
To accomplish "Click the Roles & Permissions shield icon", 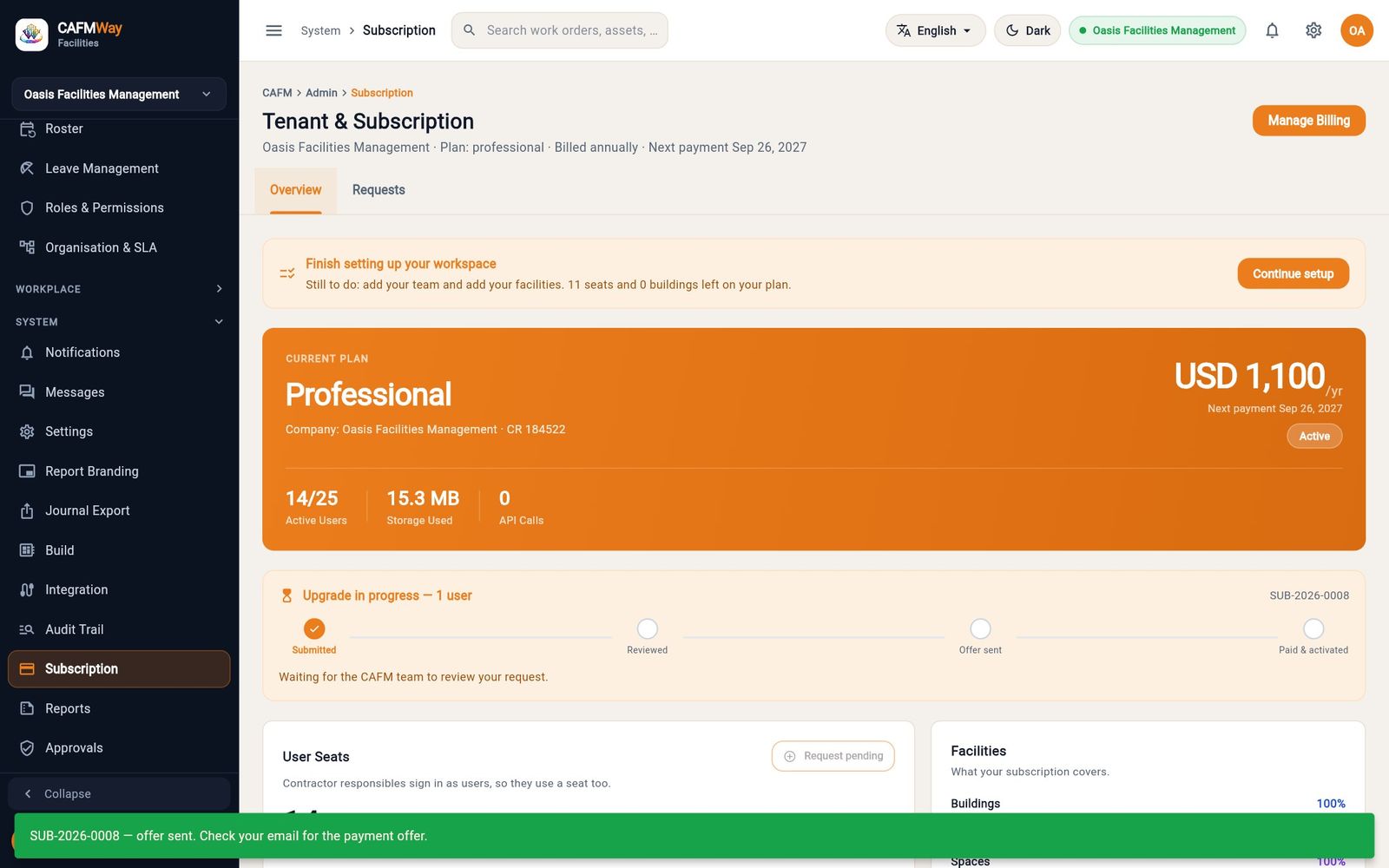I will (27, 208).
